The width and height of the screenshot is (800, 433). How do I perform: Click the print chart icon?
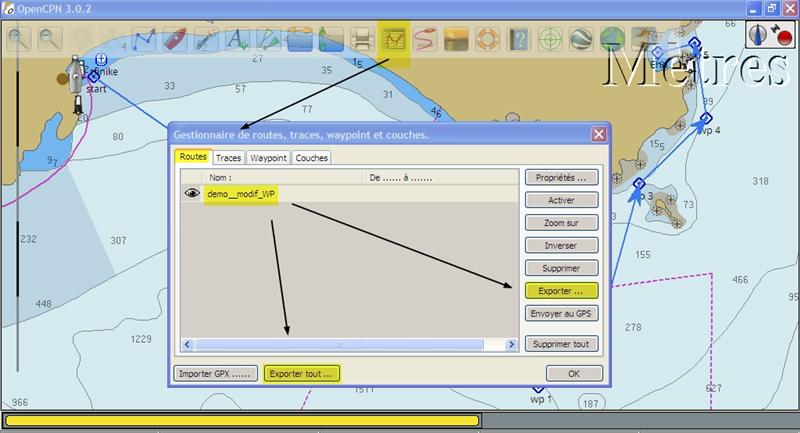363,41
